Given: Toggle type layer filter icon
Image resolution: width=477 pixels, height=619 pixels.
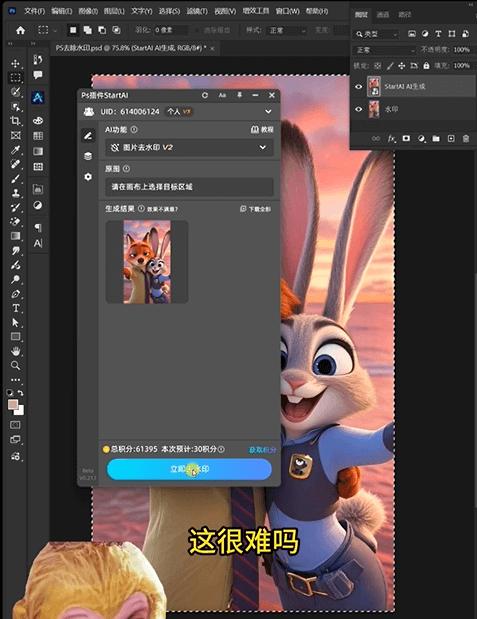Looking at the screenshot, I should (438, 34).
